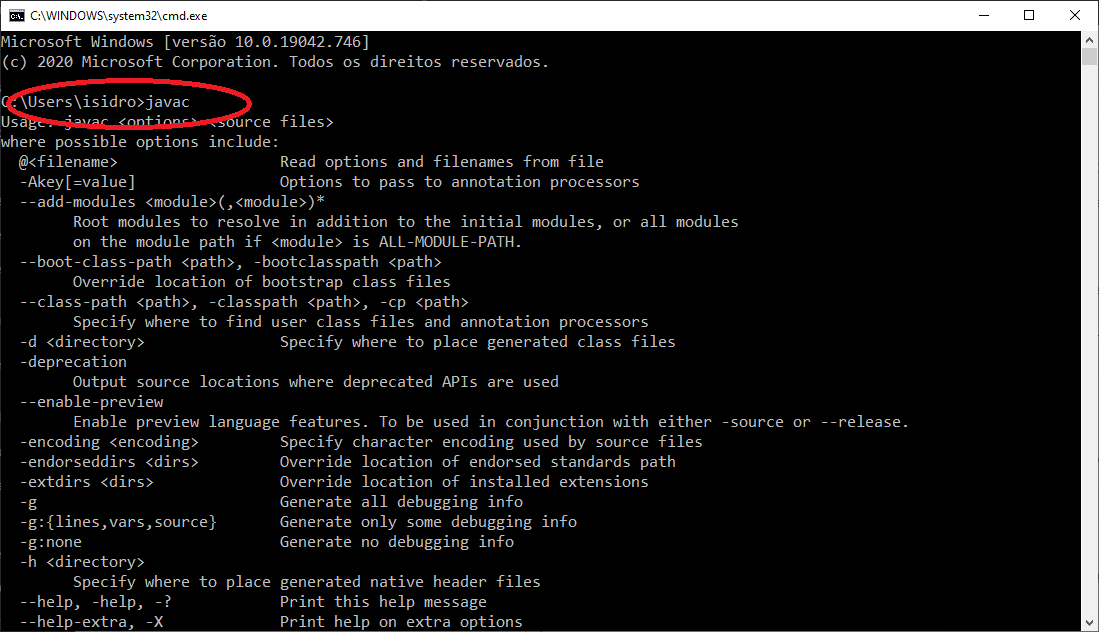
Task: Click the --help-extra, -X option
Action: 91,622
